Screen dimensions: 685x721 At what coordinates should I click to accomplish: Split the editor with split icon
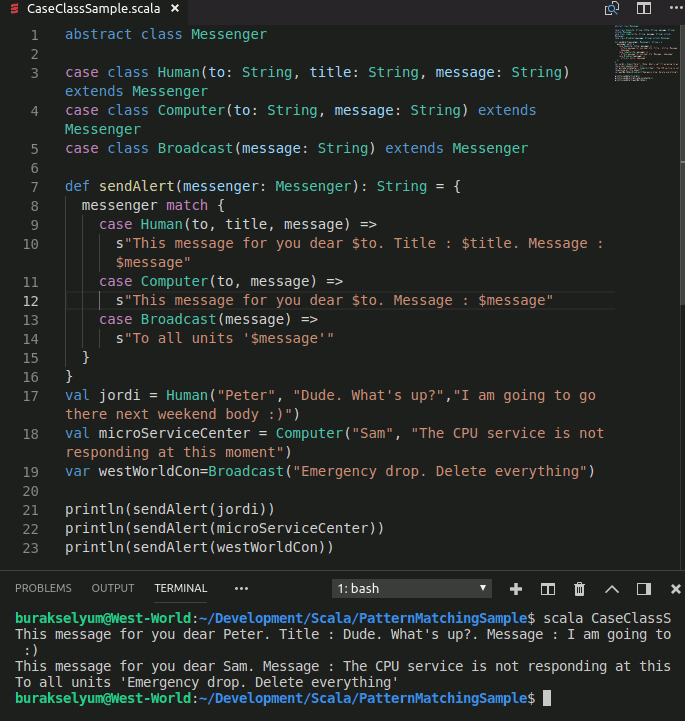tap(644, 8)
